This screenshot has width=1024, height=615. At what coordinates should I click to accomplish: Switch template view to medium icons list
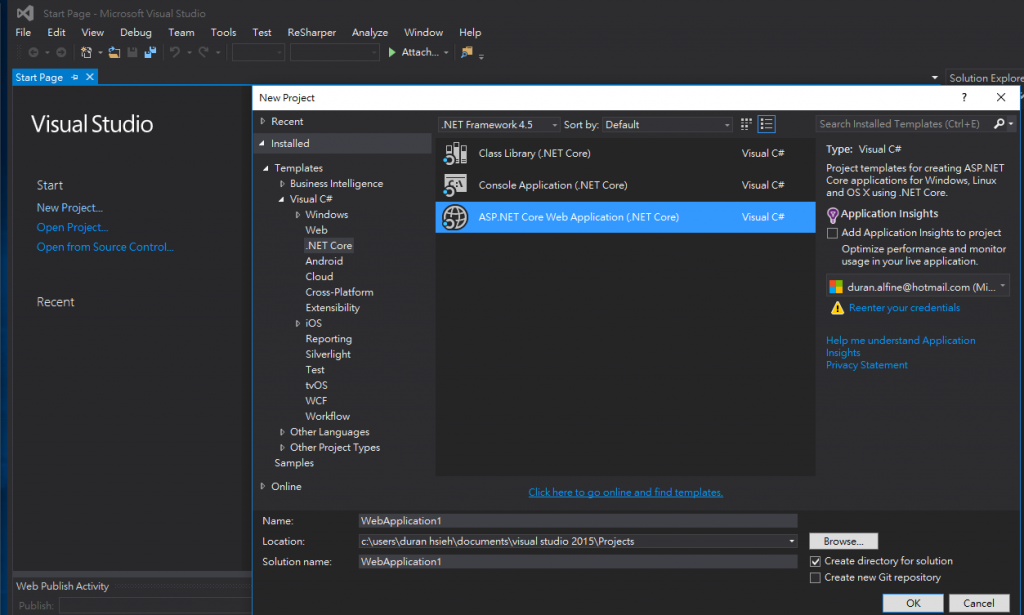(x=766, y=124)
